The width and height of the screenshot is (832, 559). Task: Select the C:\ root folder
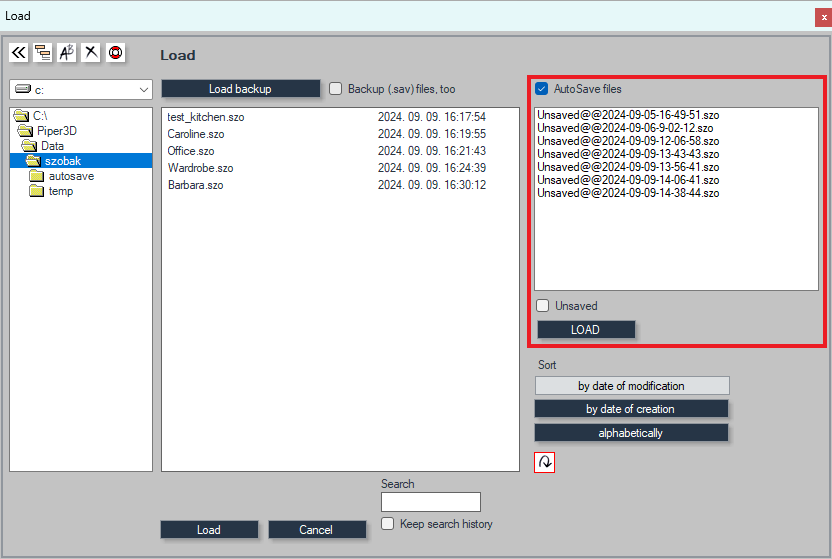(x=40, y=116)
